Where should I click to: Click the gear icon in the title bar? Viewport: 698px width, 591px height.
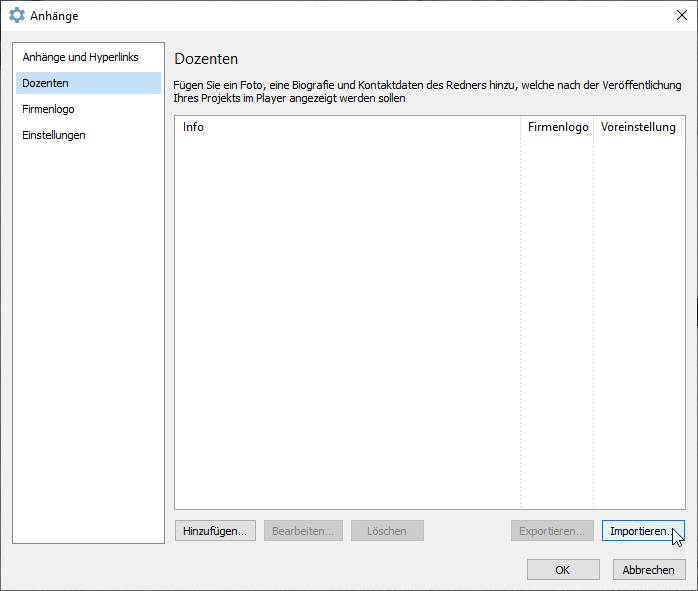point(17,16)
